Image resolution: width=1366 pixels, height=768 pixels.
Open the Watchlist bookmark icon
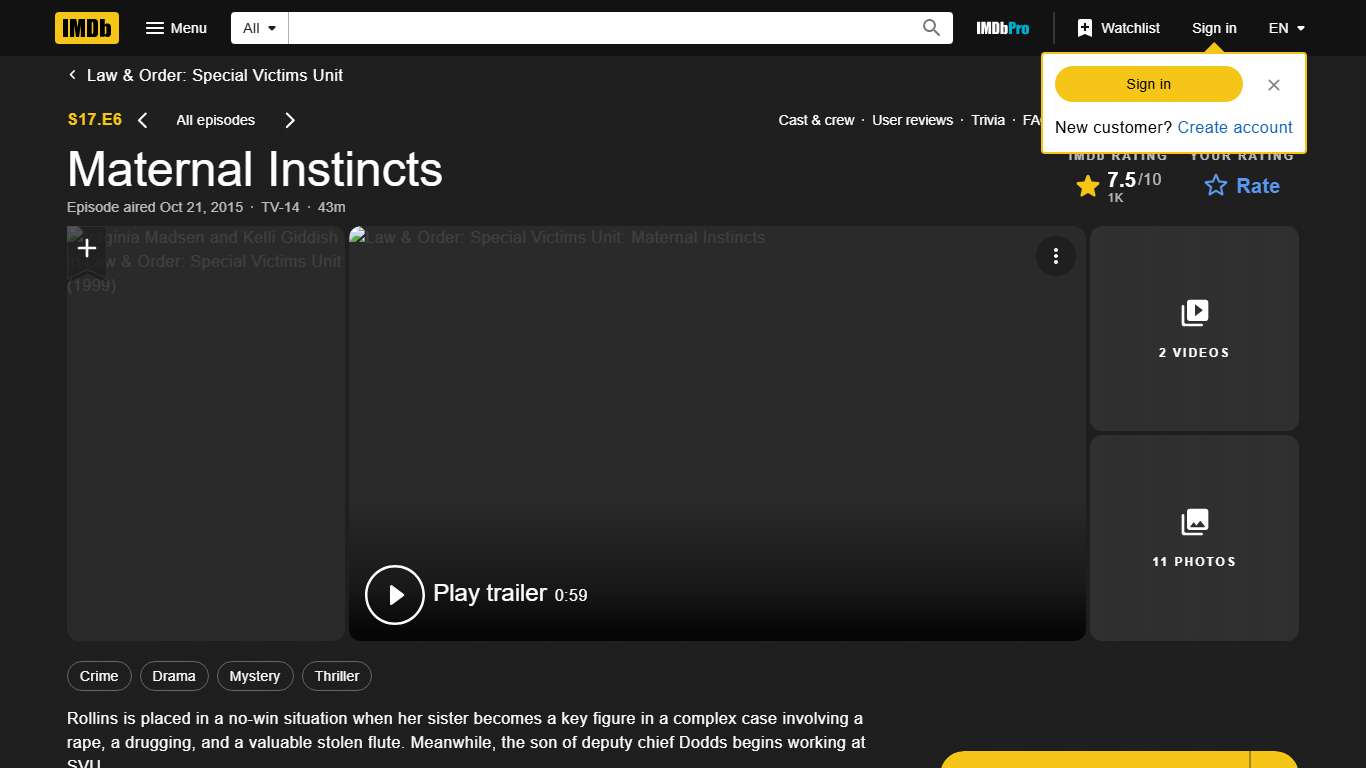point(1086,28)
